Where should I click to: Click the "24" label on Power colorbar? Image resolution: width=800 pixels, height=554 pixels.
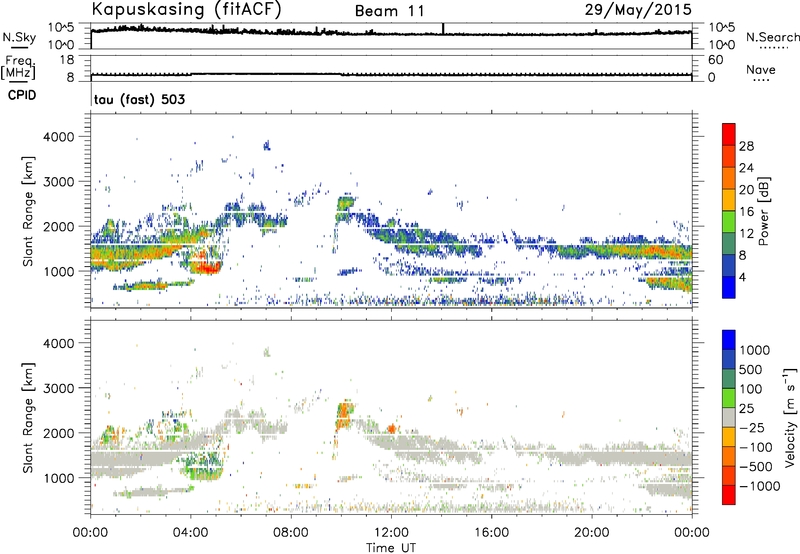coord(746,168)
